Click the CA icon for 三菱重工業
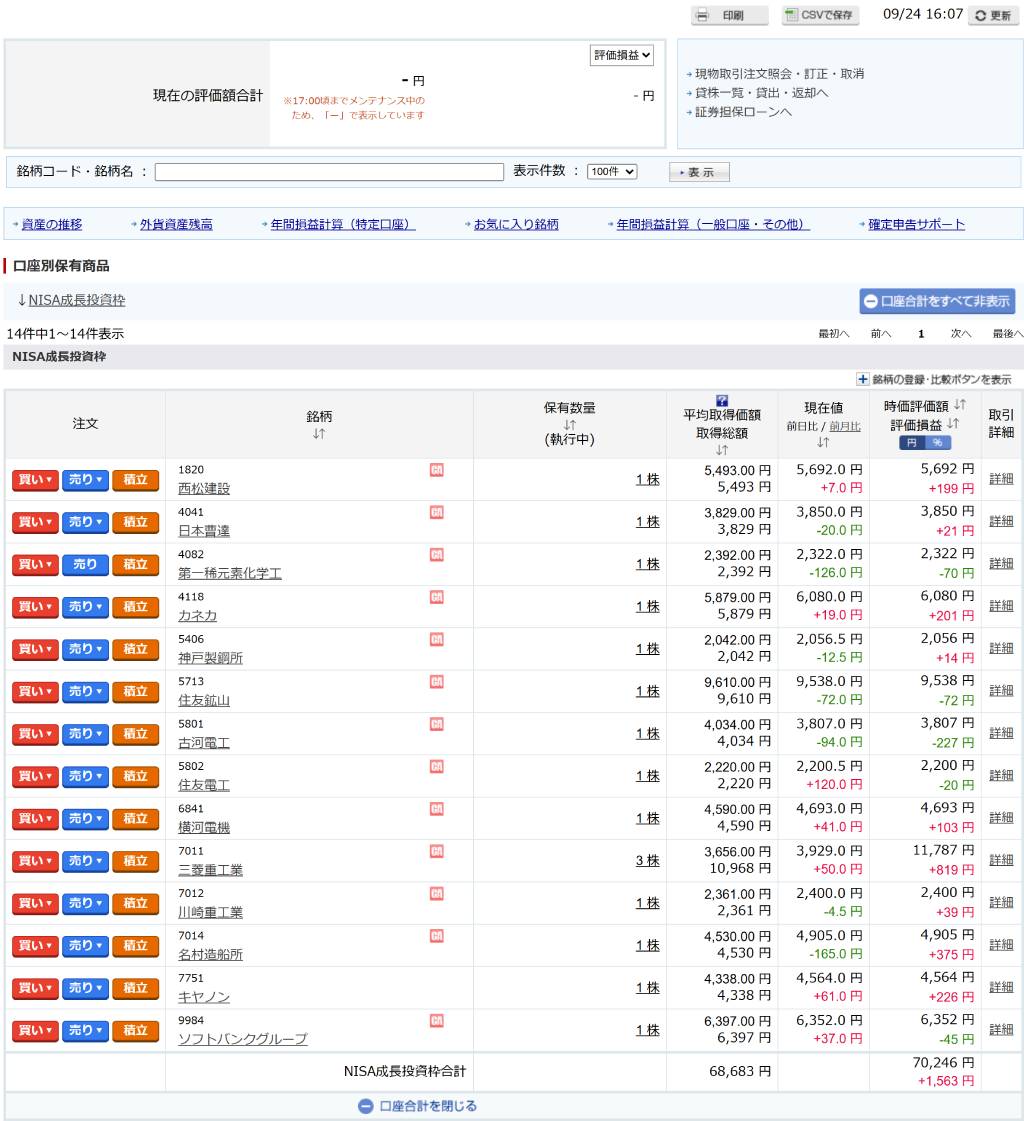This screenshot has width=1024, height=1121. [x=436, y=851]
